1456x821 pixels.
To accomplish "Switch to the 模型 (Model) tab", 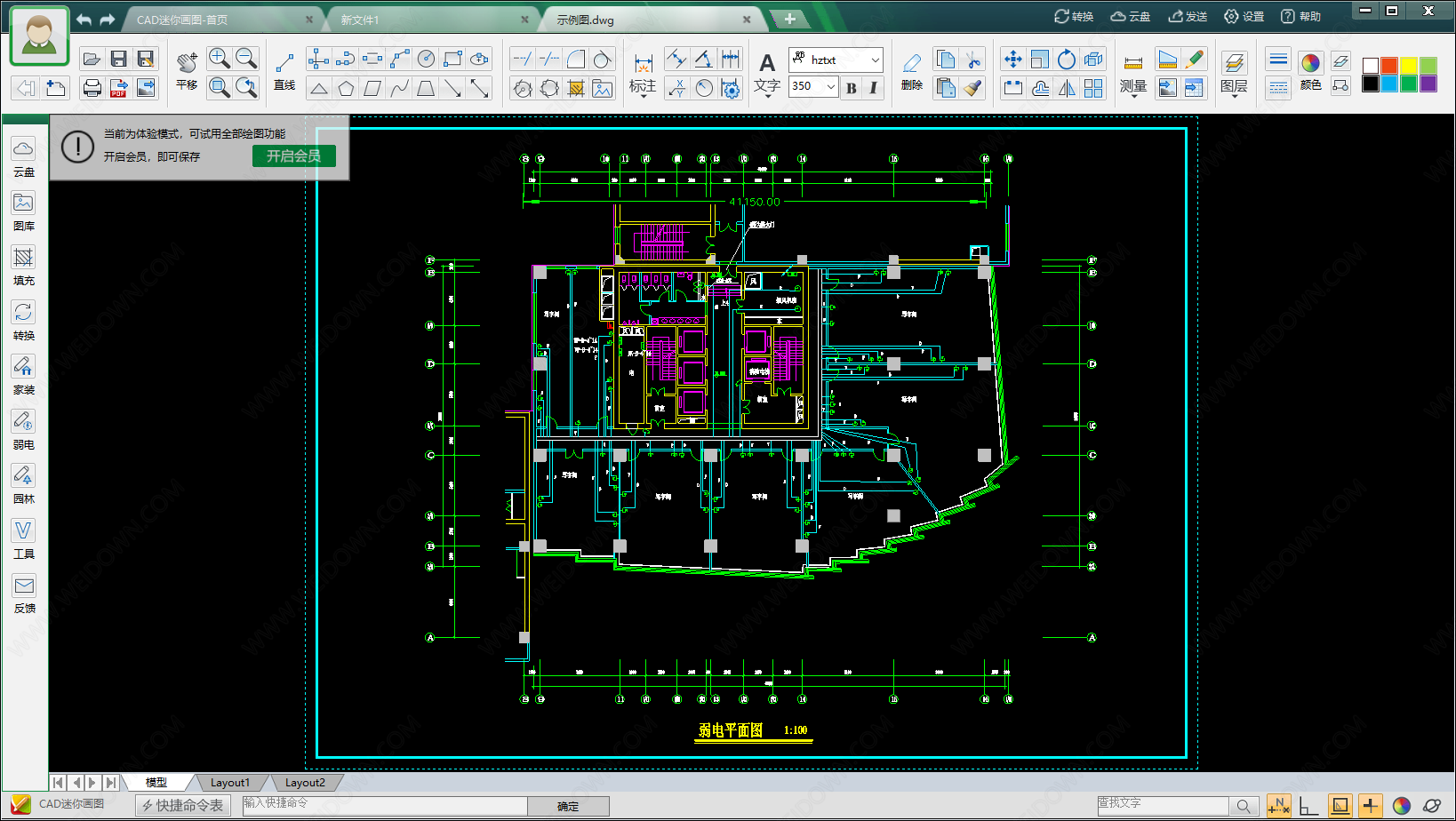I will 156,783.
